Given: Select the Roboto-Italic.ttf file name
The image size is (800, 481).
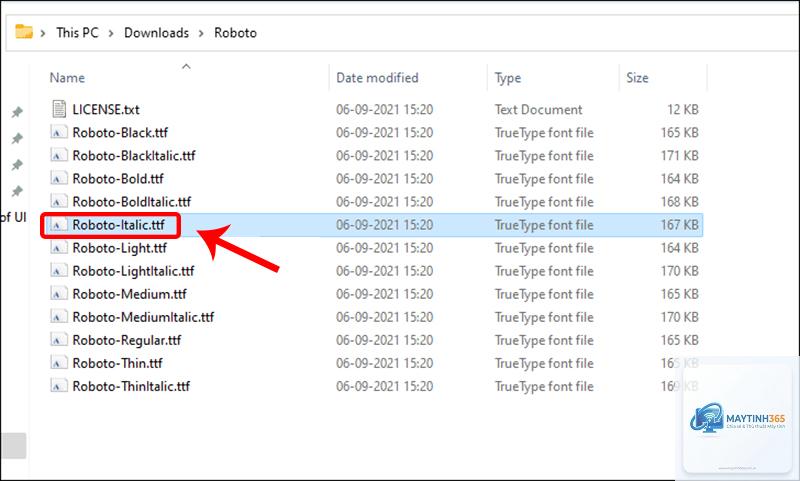Looking at the screenshot, I should (118, 225).
